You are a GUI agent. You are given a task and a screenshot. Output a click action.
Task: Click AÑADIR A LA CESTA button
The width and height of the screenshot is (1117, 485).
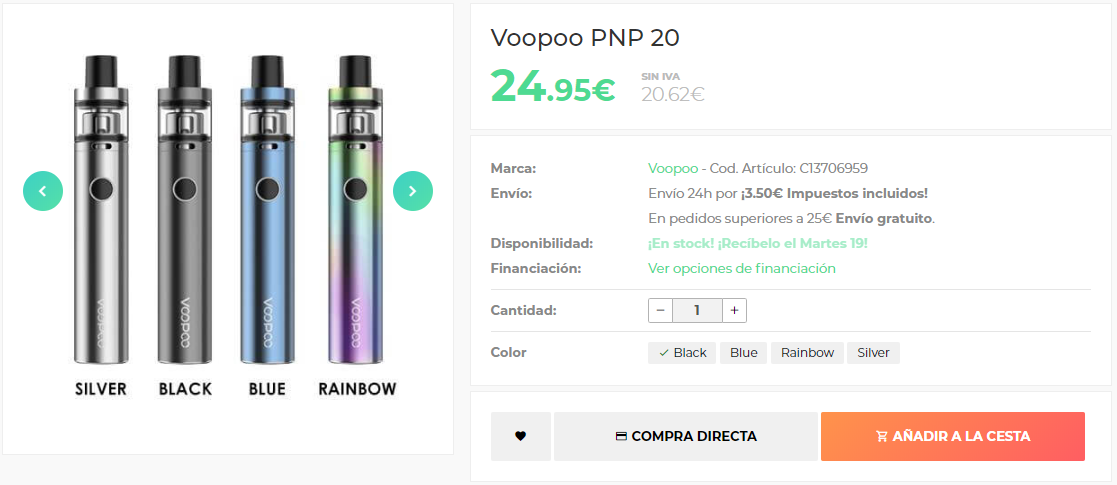[x=953, y=437]
